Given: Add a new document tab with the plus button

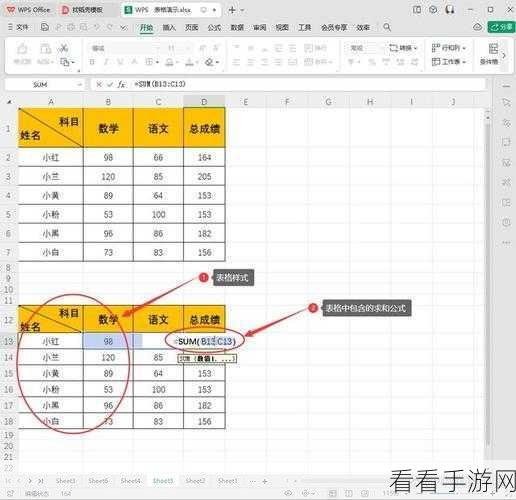Looking at the screenshot, I should 232,10.
